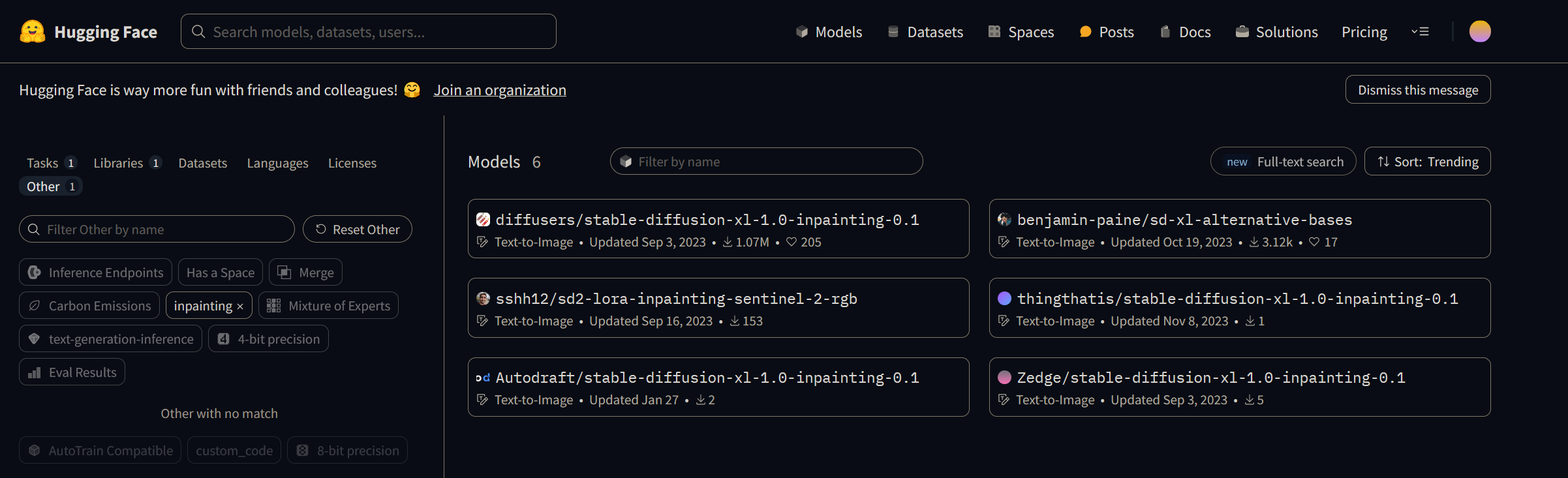Click the Zedge pink avatar

point(1004,378)
